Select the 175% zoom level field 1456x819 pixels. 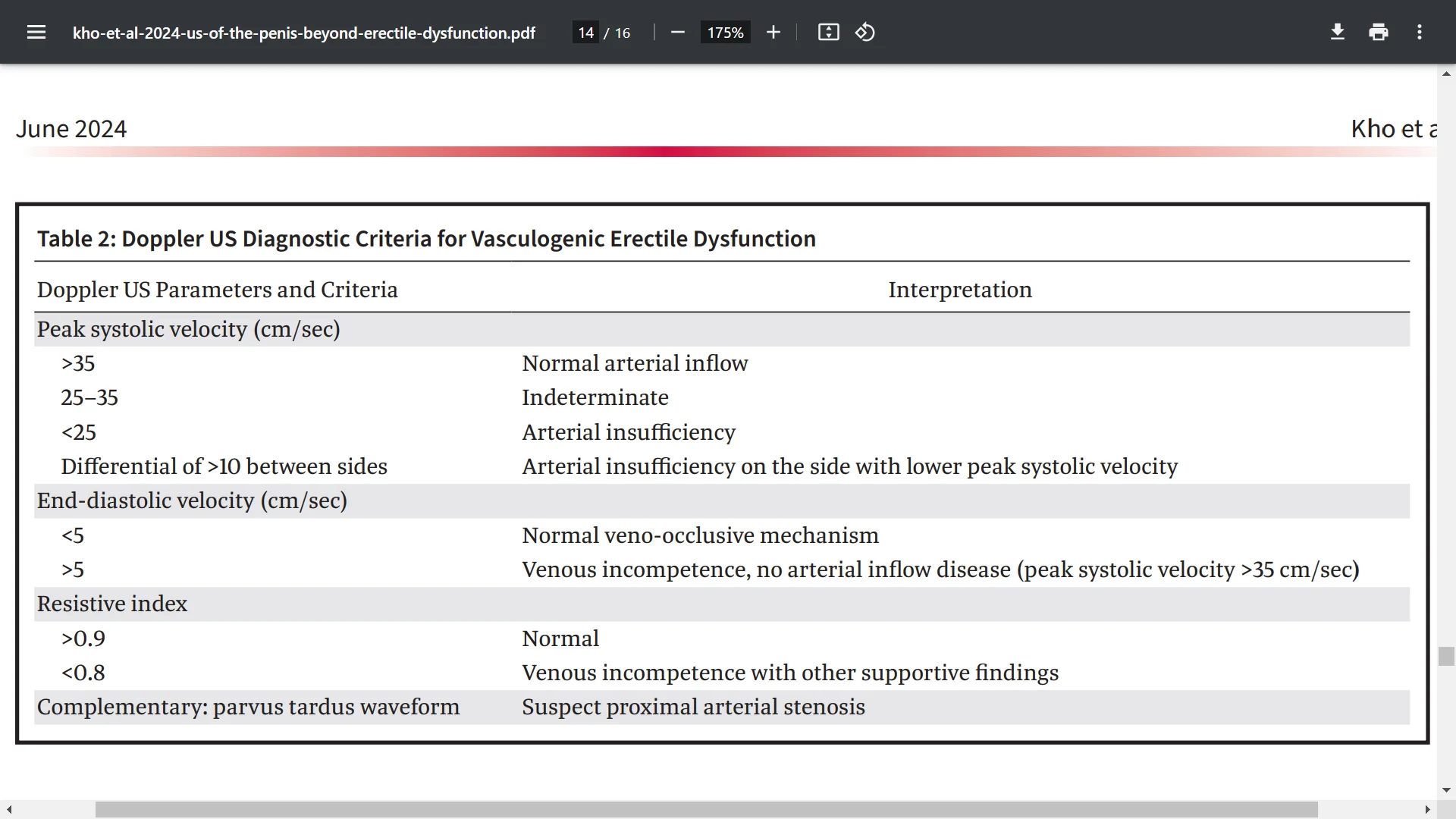[726, 33]
